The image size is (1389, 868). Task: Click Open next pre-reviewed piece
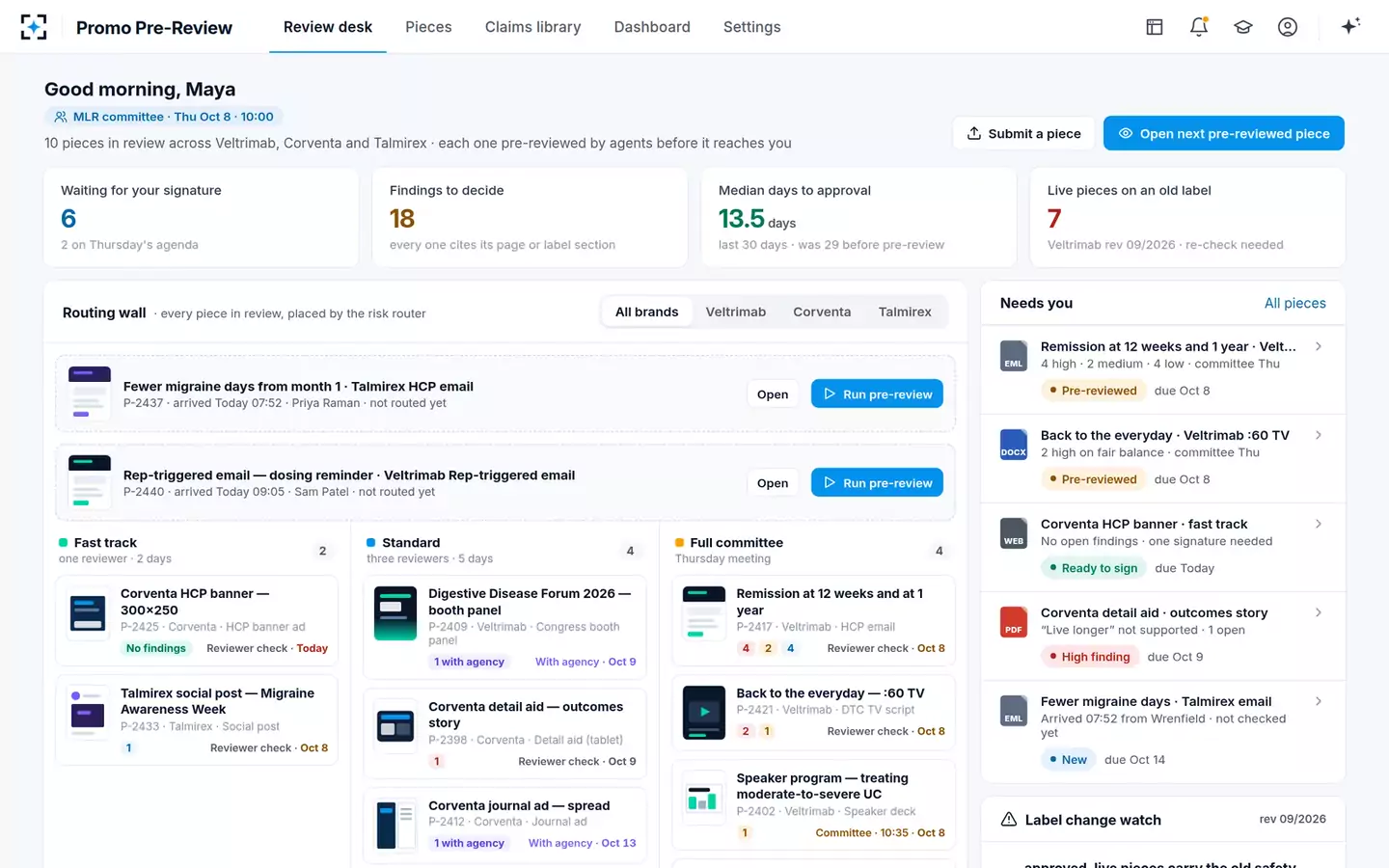1224,133
